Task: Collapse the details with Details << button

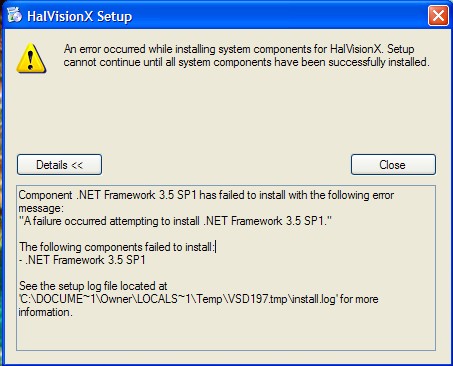Action: tap(59, 164)
